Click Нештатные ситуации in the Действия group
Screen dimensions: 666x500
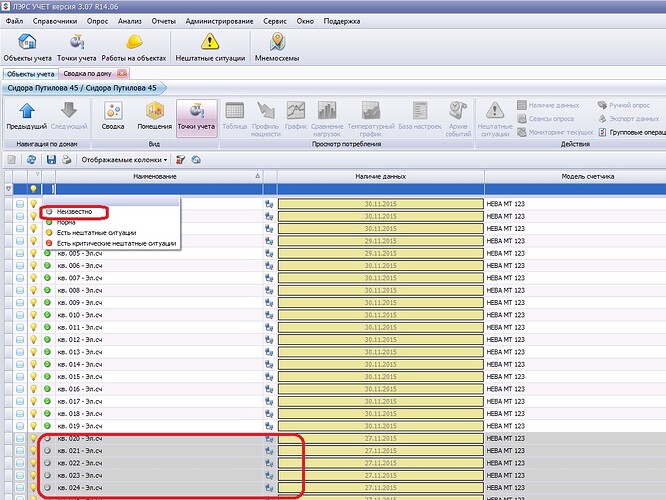point(495,119)
